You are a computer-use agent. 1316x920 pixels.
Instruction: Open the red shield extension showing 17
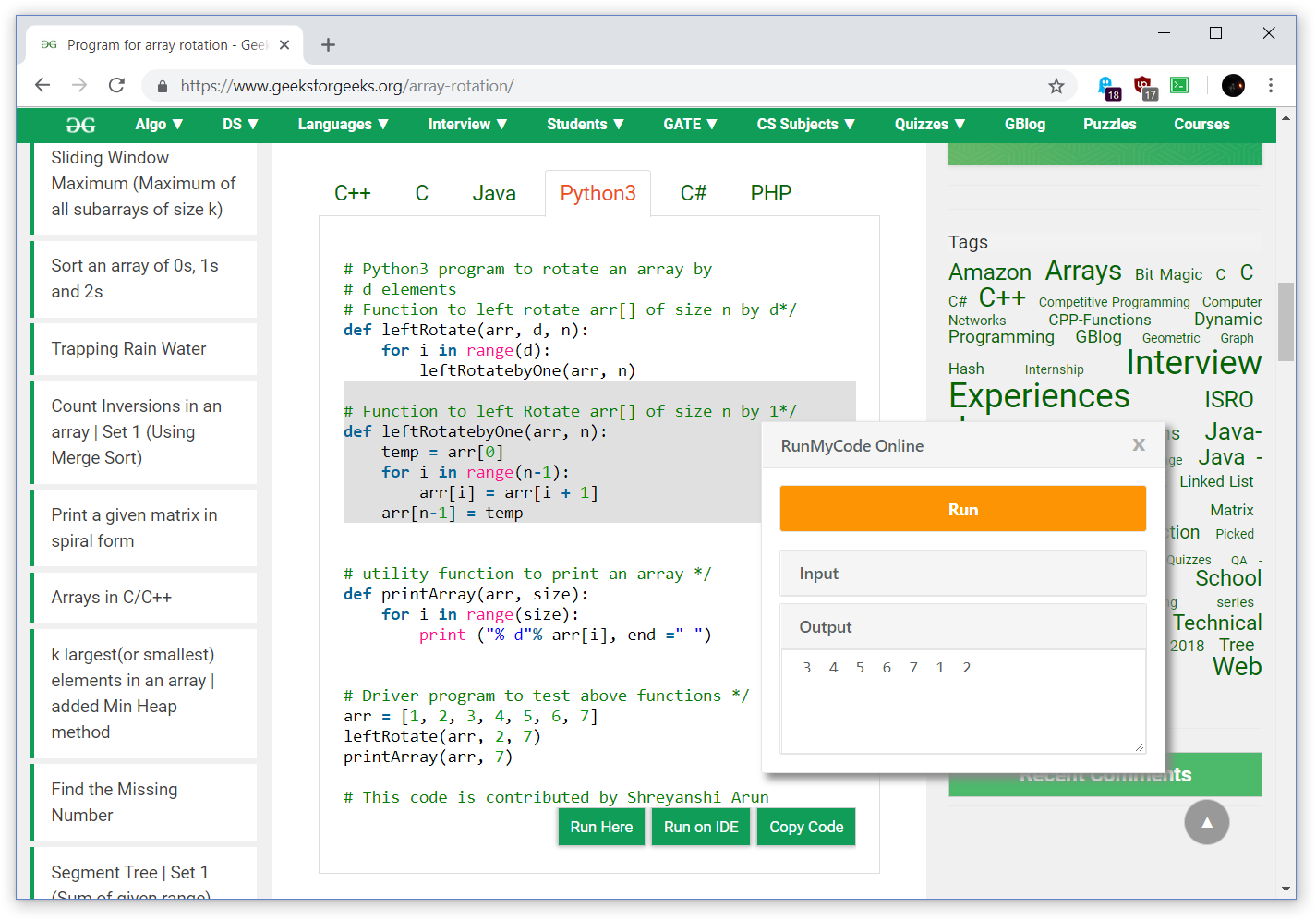pos(1144,87)
